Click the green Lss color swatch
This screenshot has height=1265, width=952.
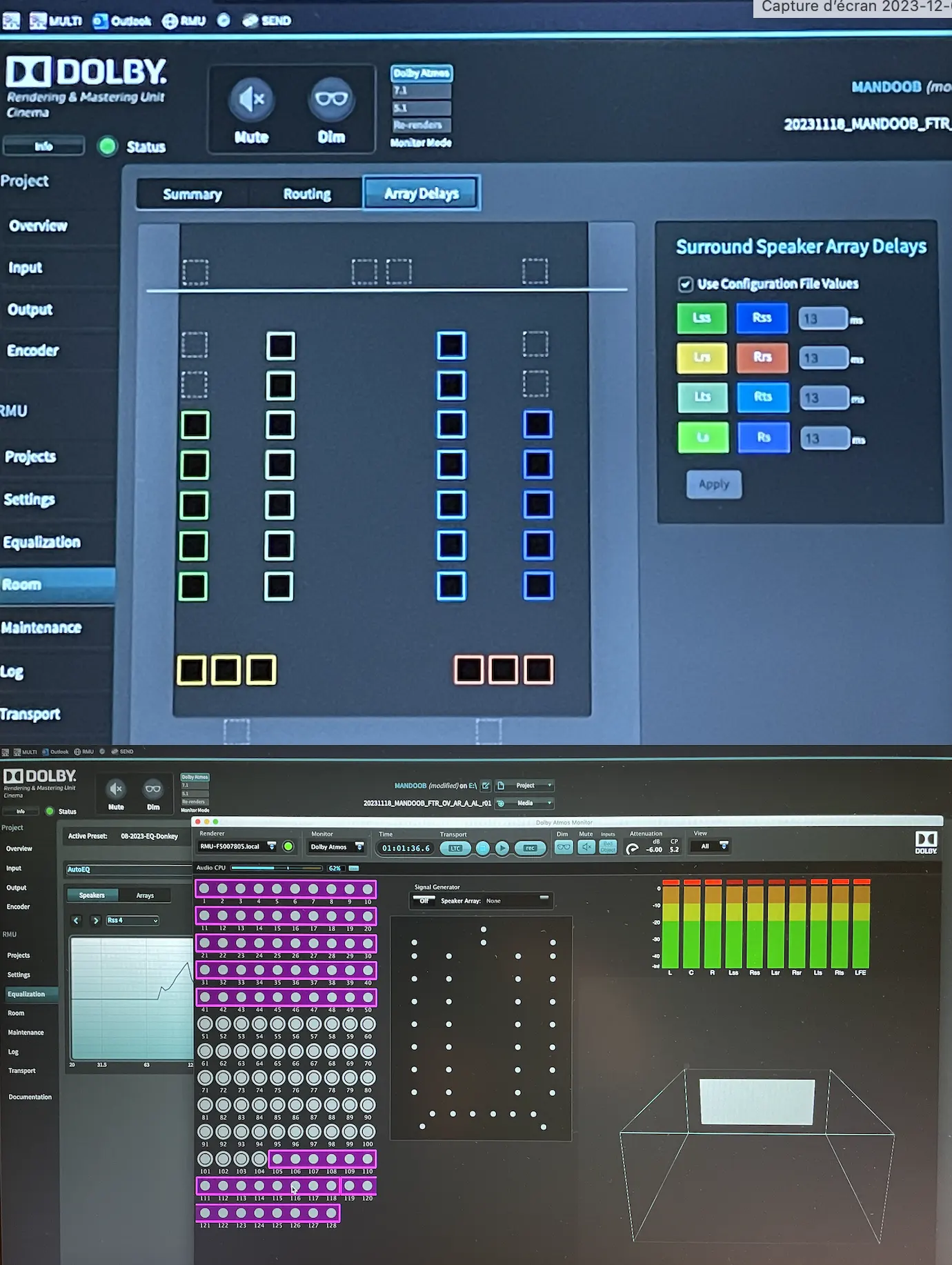(x=702, y=318)
